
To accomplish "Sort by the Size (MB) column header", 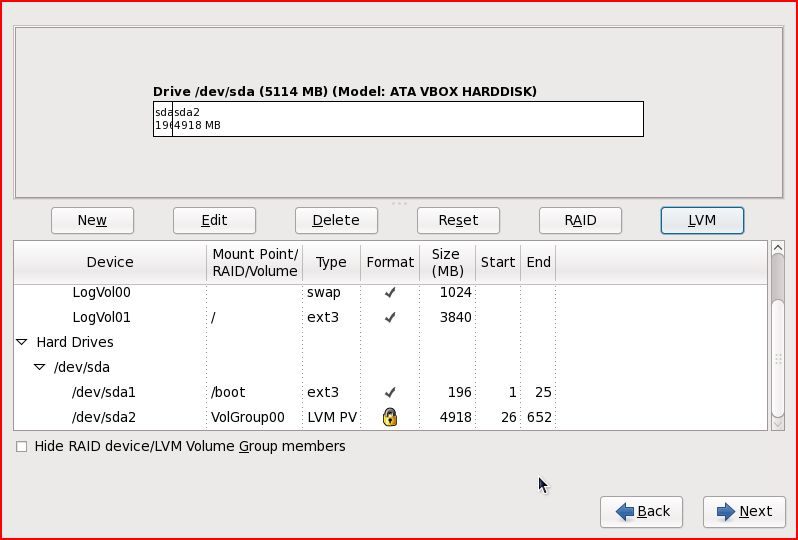I will coord(447,262).
